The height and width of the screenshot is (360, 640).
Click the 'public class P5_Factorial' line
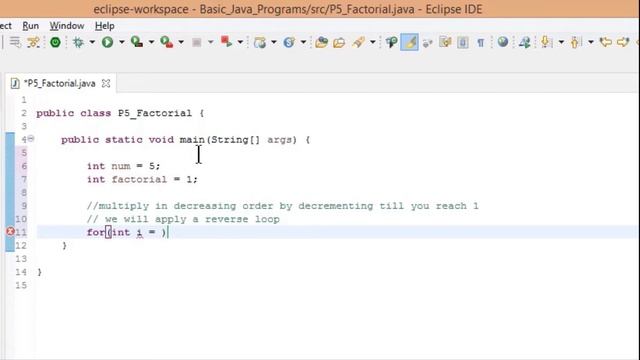coord(120,113)
